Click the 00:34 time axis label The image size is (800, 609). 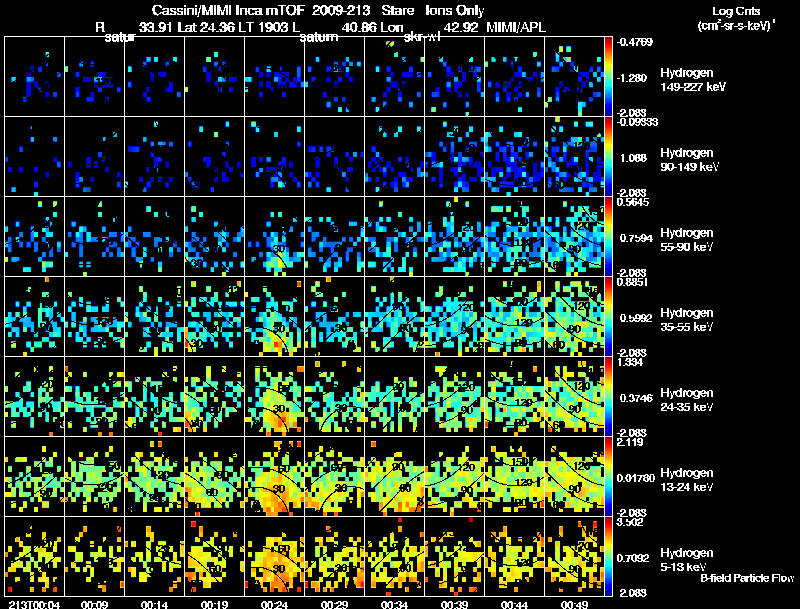(x=394, y=604)
